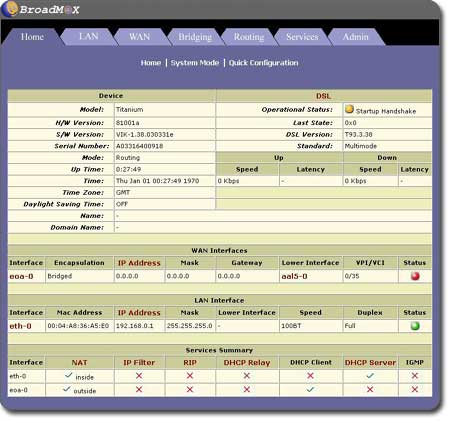This screenshot has width=450, height=421.
Task: Select the Services tab
Action: coord(302,37)
